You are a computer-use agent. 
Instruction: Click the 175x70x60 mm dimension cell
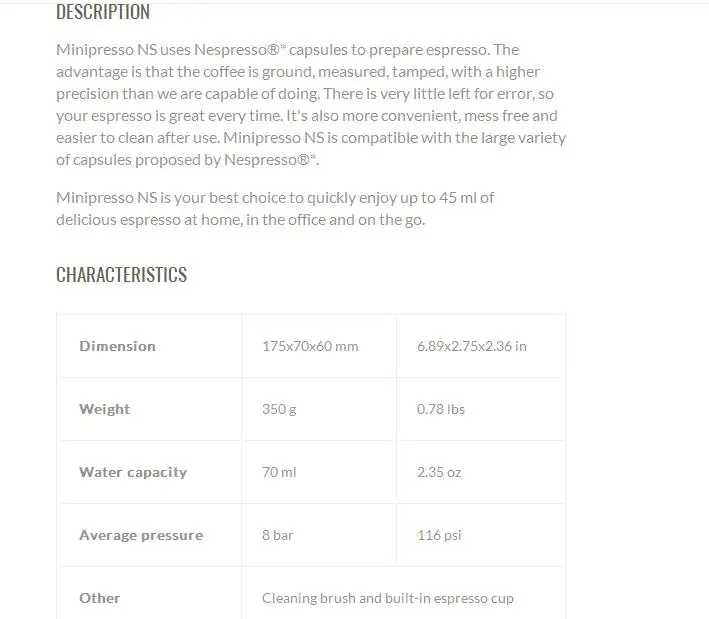point(310,346)
